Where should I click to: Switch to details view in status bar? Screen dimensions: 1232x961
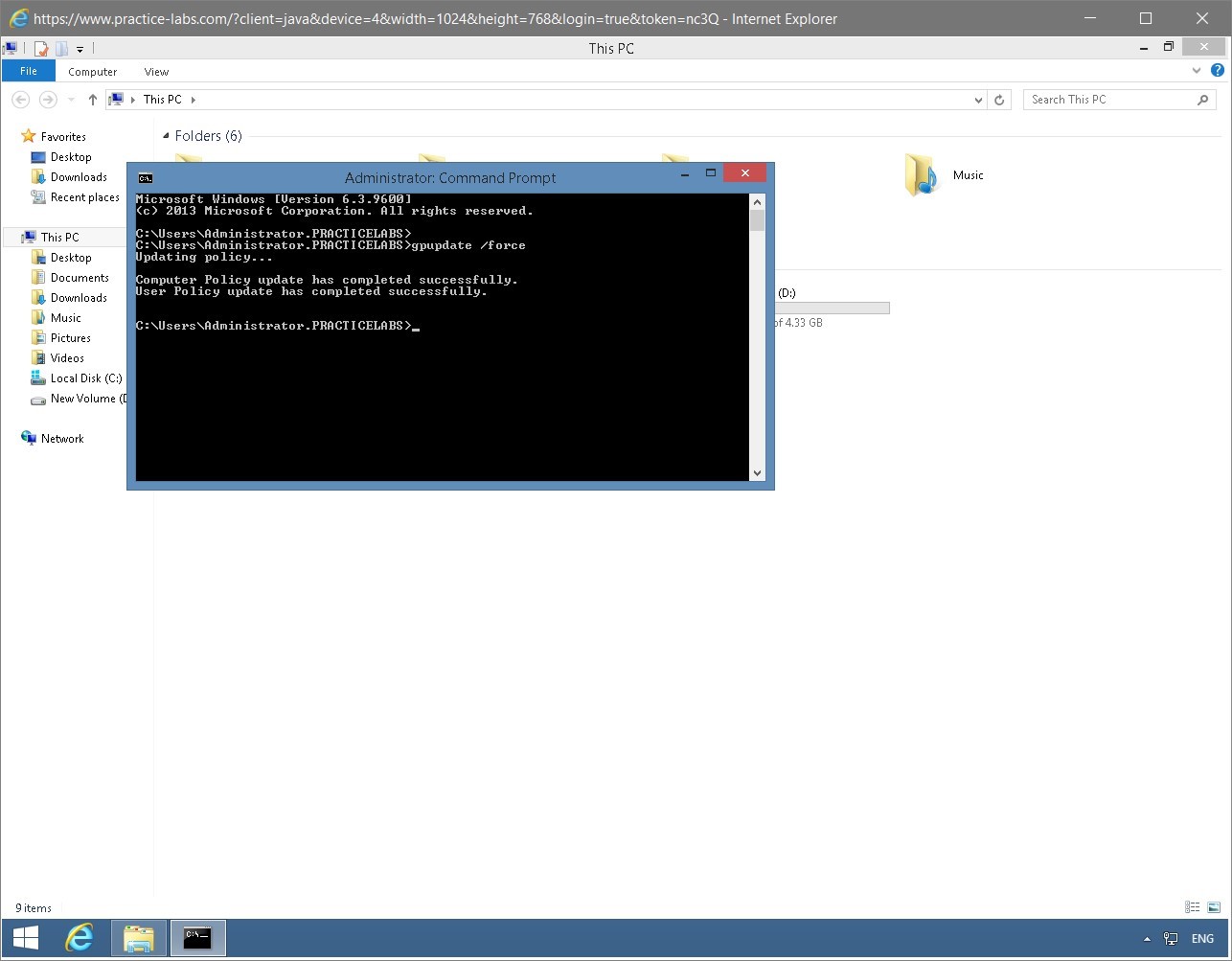(1192, 906)
